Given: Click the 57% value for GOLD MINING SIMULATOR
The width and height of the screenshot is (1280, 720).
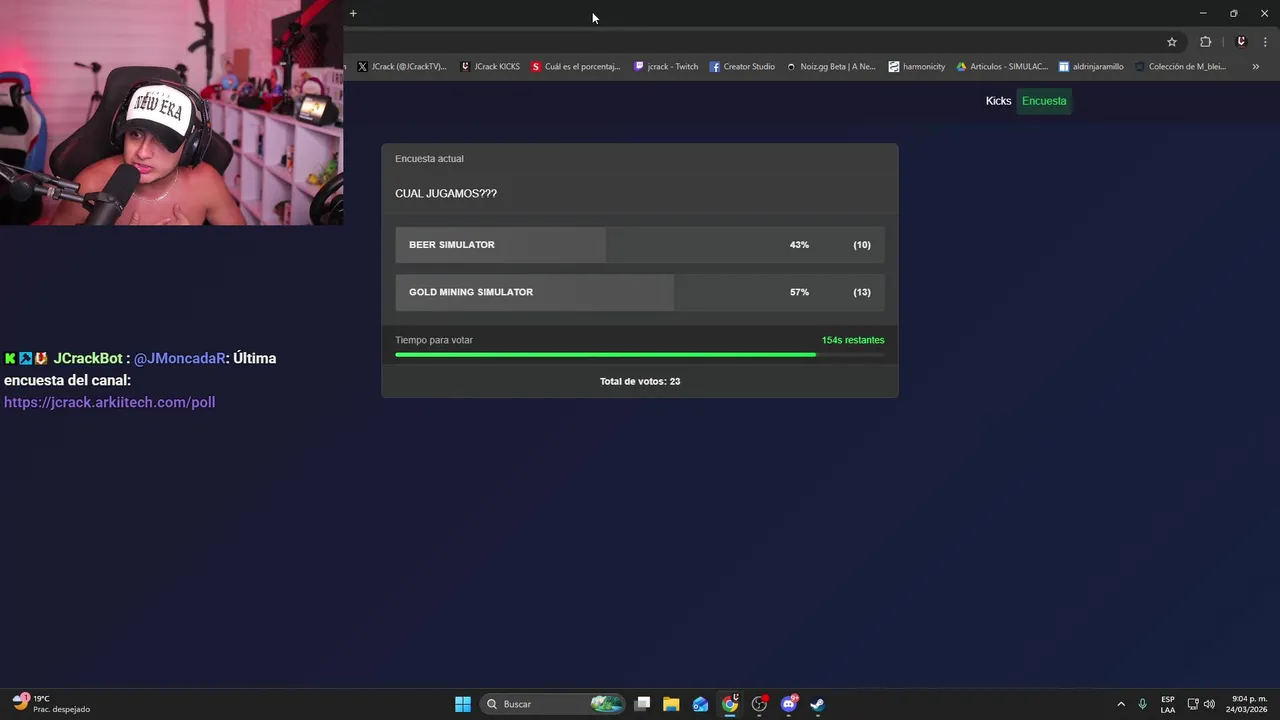Looking at the screenshot, I should (799, 292).
